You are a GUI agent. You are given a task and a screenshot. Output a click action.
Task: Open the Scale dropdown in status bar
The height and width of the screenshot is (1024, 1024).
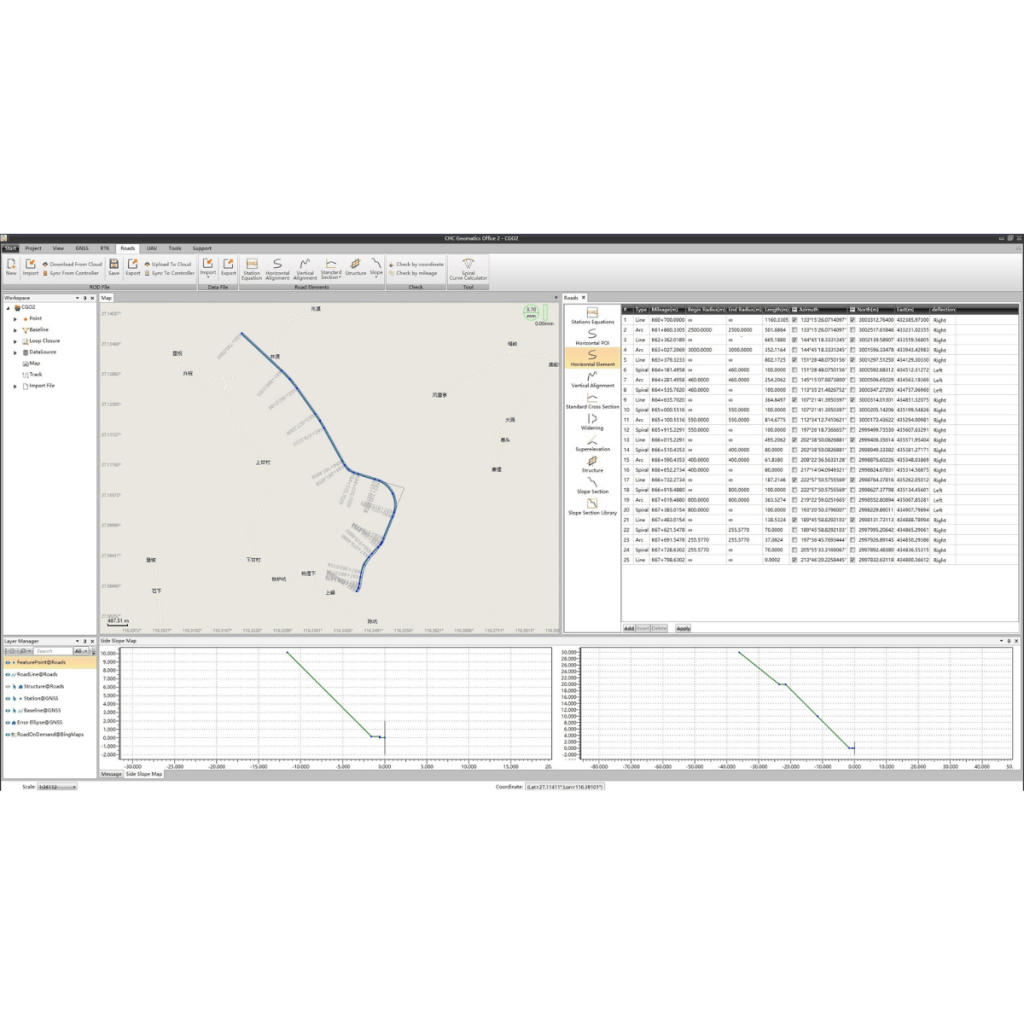(x=58, y=787)
